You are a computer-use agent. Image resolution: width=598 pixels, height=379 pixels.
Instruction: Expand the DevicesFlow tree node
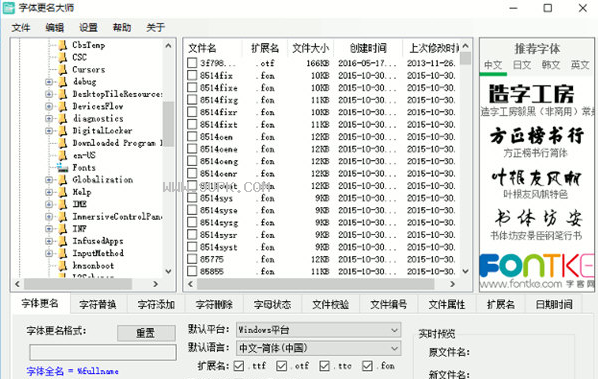tap(49, 106)
